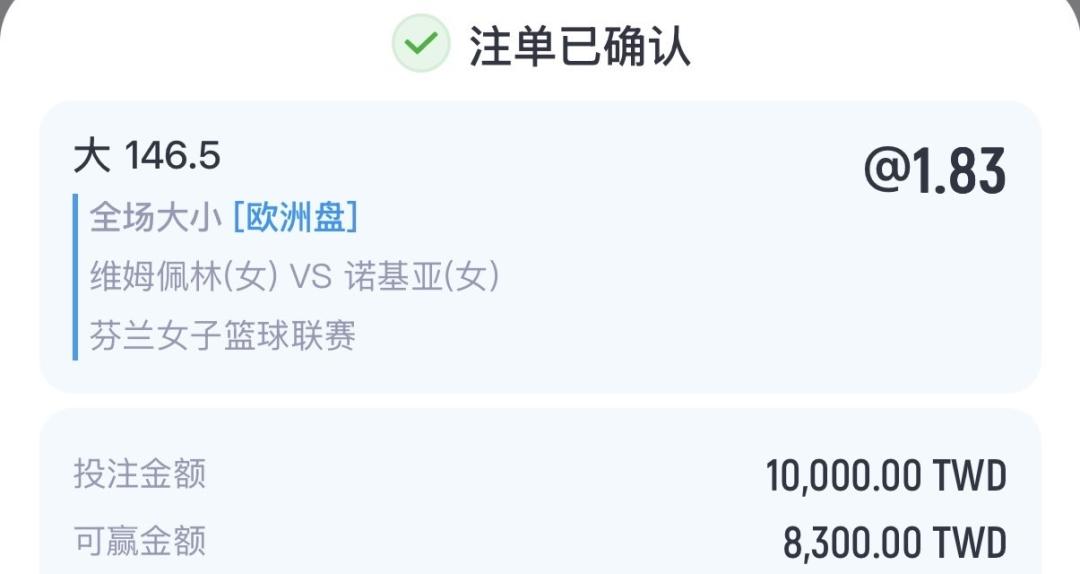Screen dimensions: 1080x574
Task: Click the "可赢金额" label
Action: (x=139, y=541)
